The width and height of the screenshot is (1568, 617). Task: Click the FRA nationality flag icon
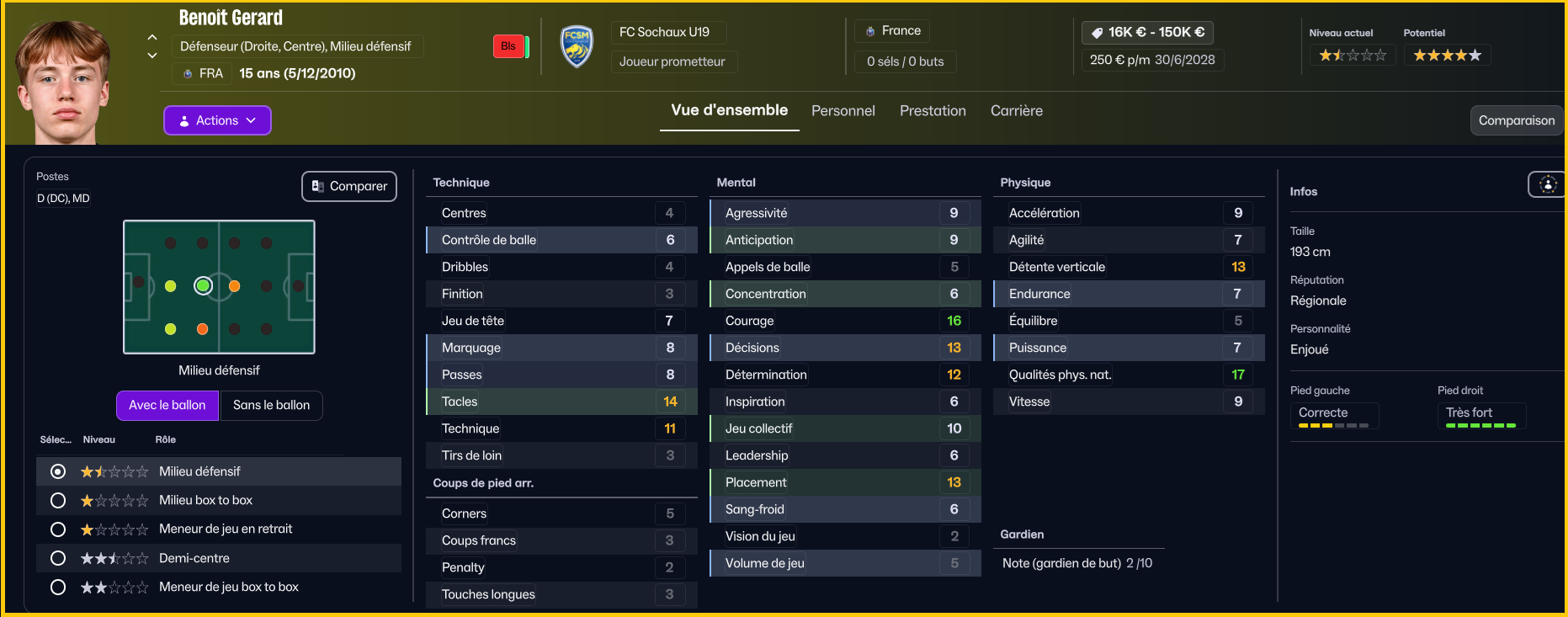click(x=188, y=73)
